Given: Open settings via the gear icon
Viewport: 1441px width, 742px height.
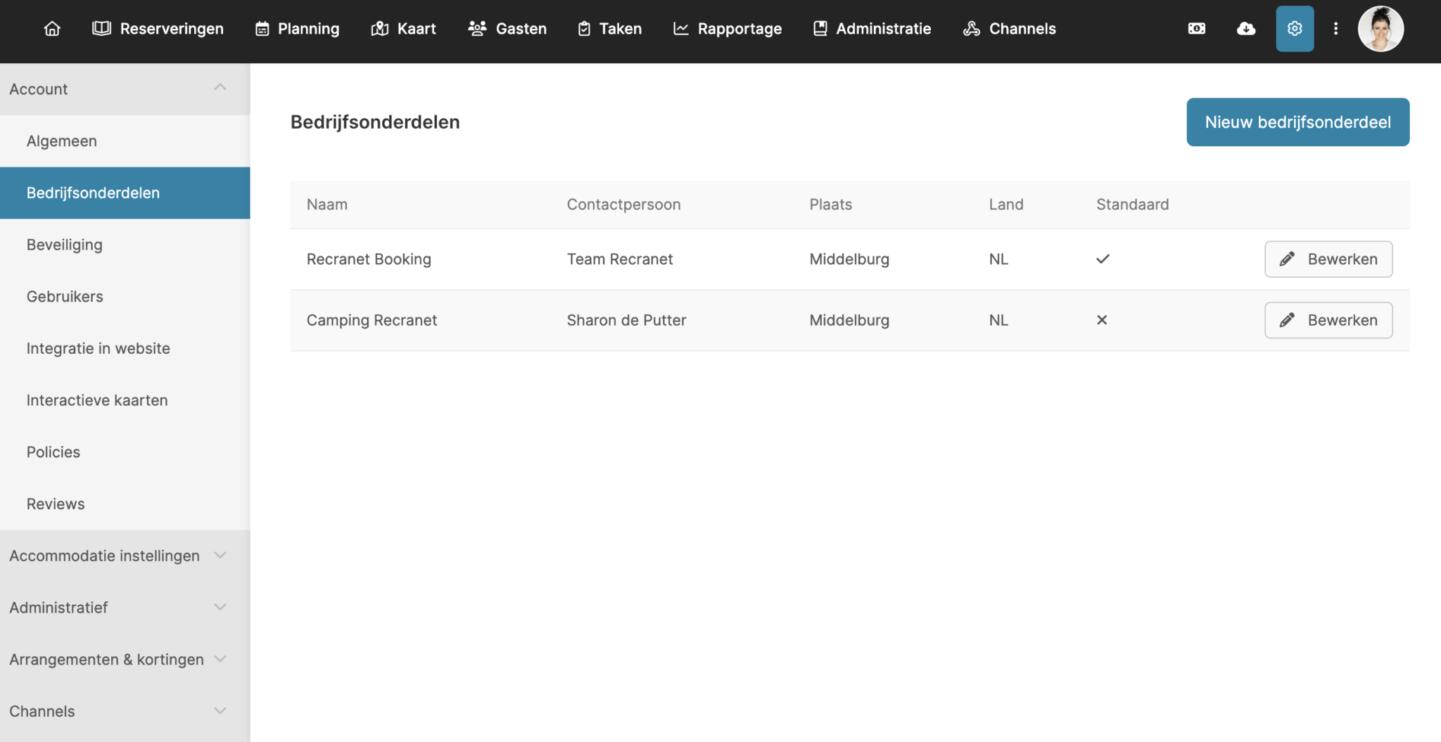Looking at the screenshot, I should tap(1294, 29).
